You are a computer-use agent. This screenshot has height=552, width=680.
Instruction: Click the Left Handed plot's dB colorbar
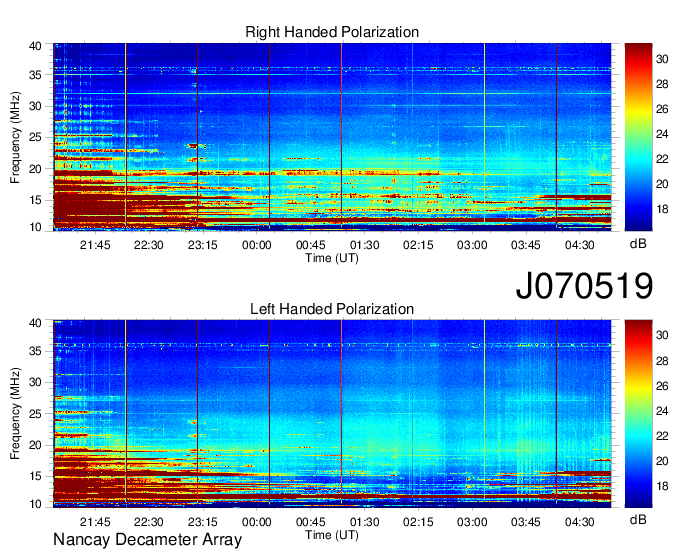[638, 414]
